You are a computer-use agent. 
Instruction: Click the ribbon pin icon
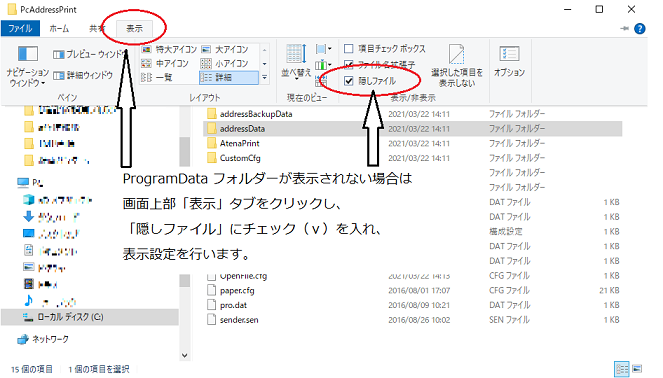coord(624,28)
